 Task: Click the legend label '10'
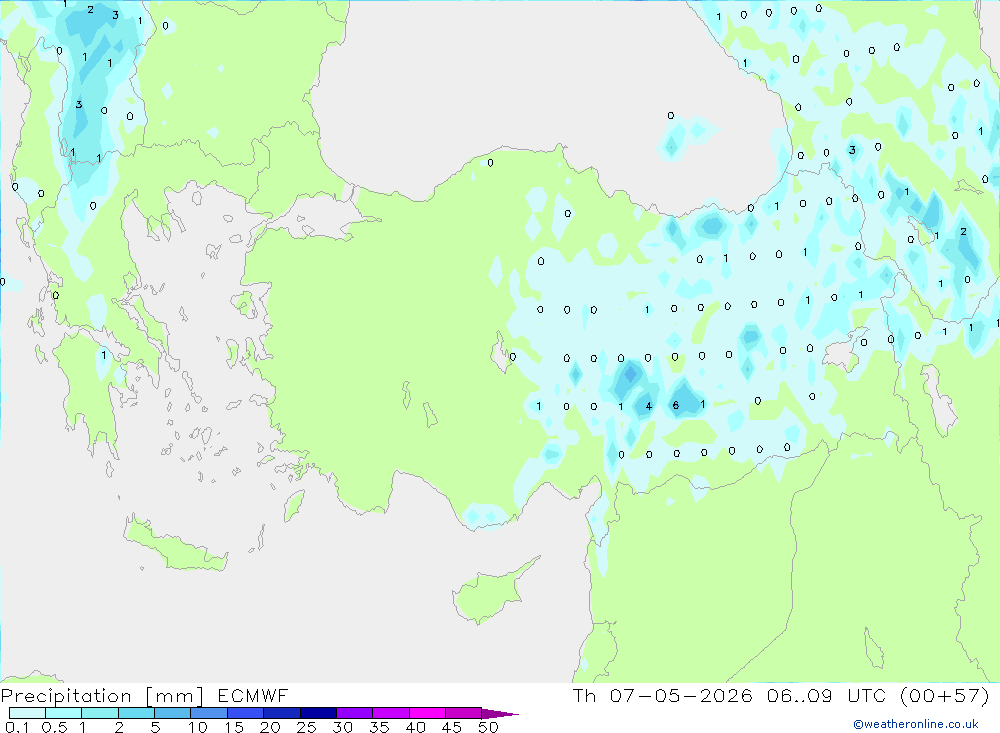[x=198, y=727]
